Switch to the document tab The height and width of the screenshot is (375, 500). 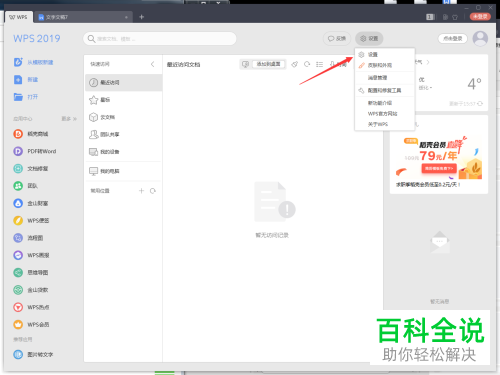(x=82, y=17)
